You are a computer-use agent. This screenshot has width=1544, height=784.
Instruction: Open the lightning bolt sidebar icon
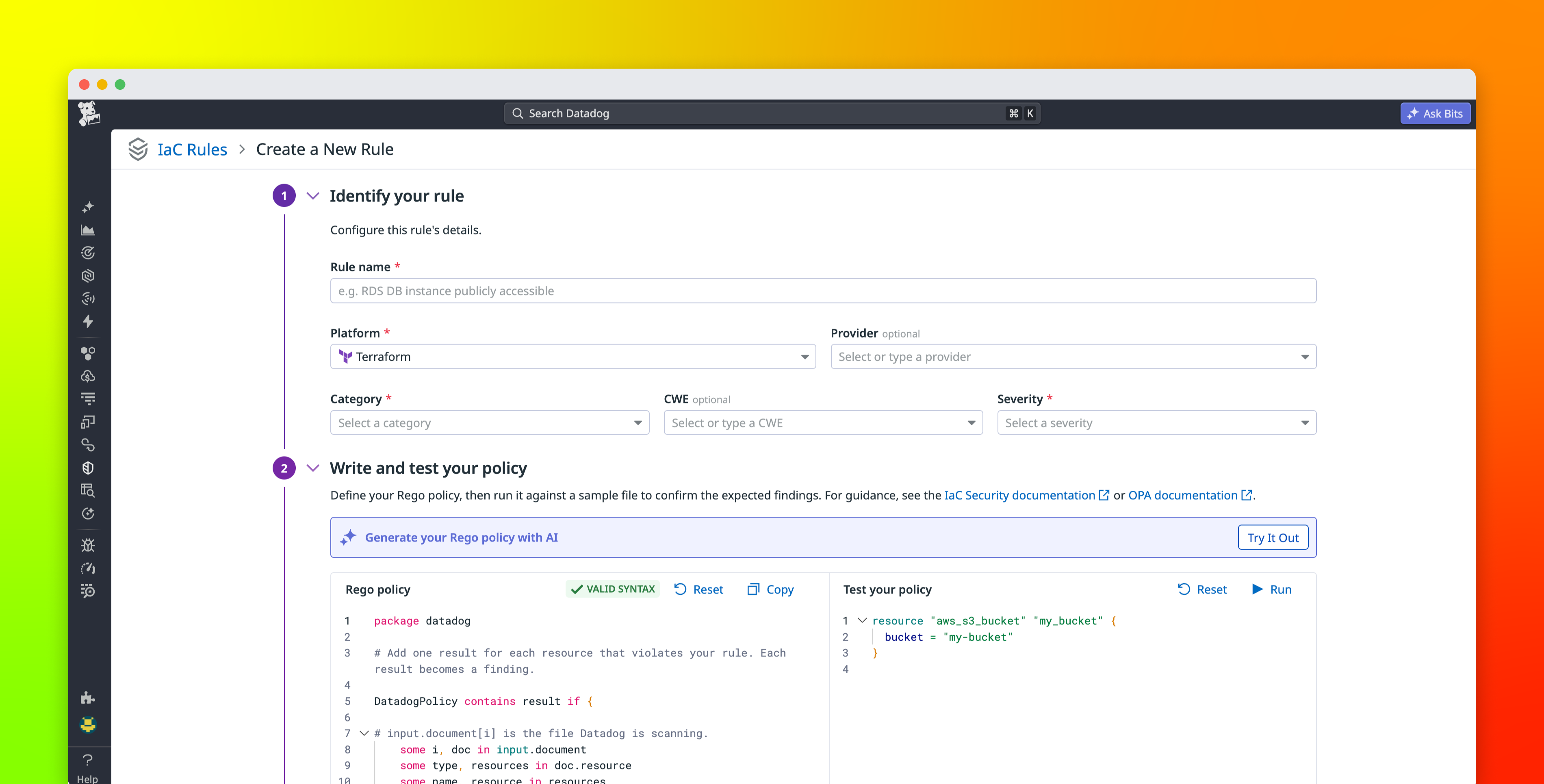click(88, 322)
